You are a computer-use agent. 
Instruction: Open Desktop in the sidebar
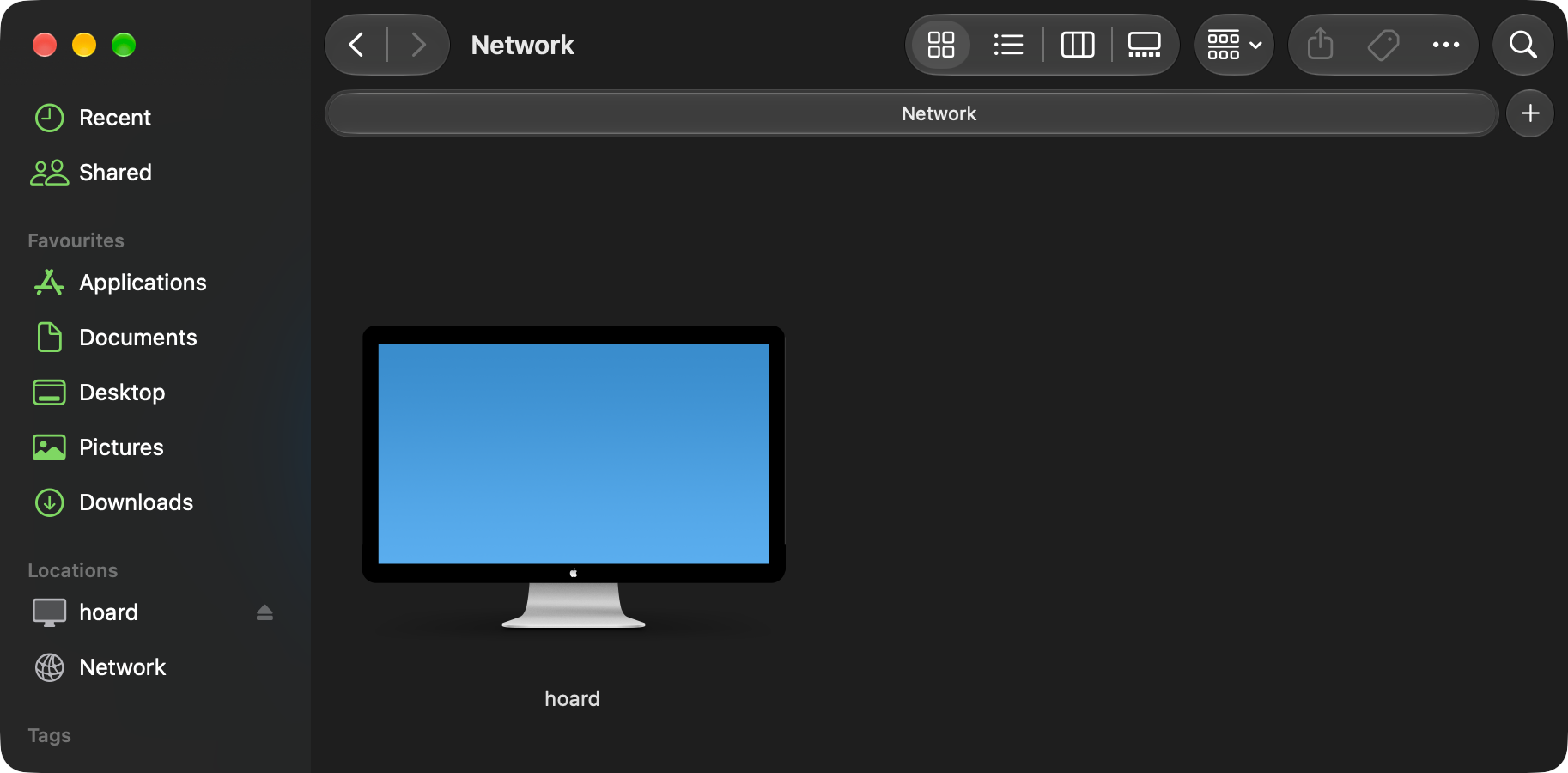(x=122, y=393)
